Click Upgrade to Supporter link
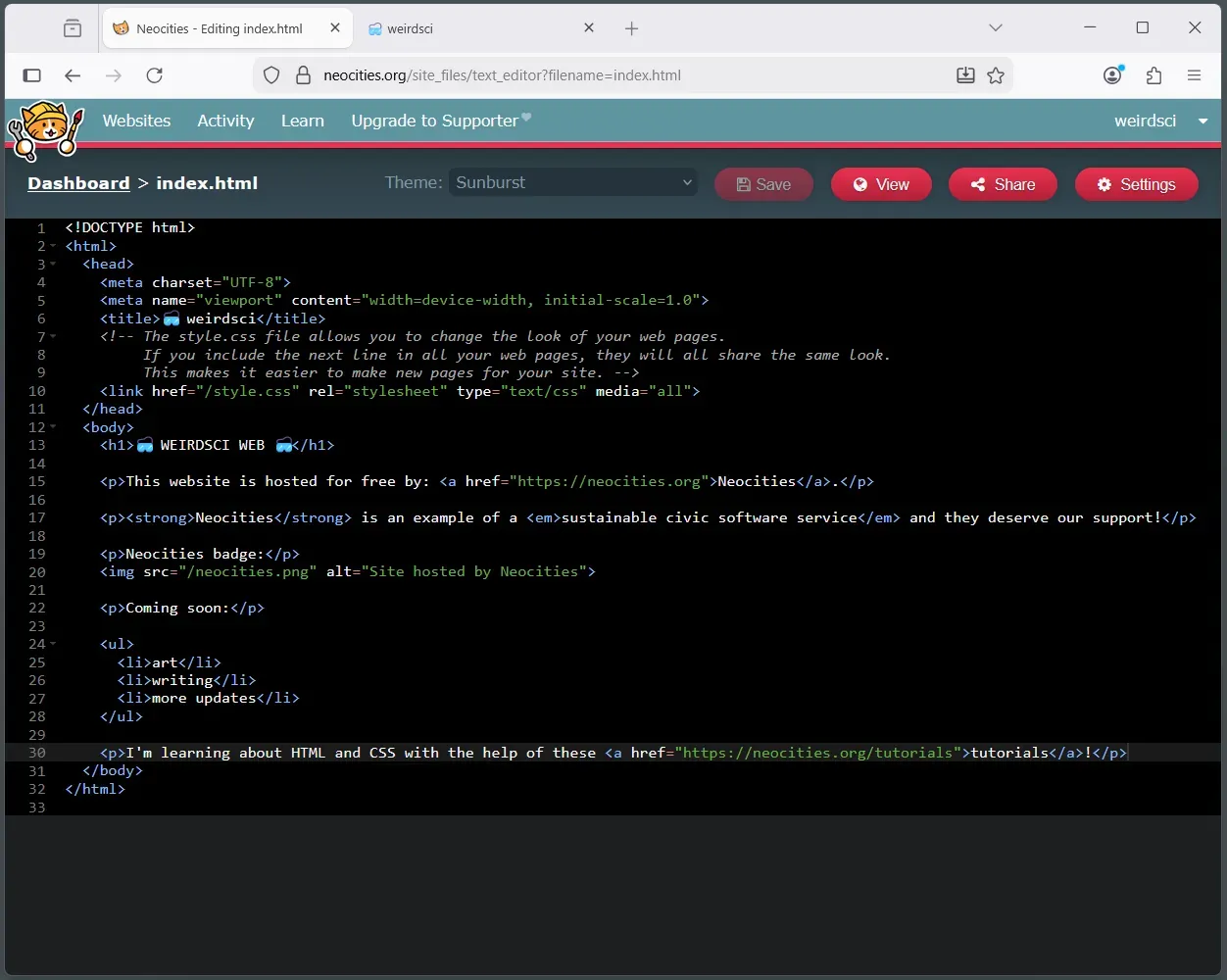The height and width of the screenshot is (980, 1227). click(x=441, y=121)
